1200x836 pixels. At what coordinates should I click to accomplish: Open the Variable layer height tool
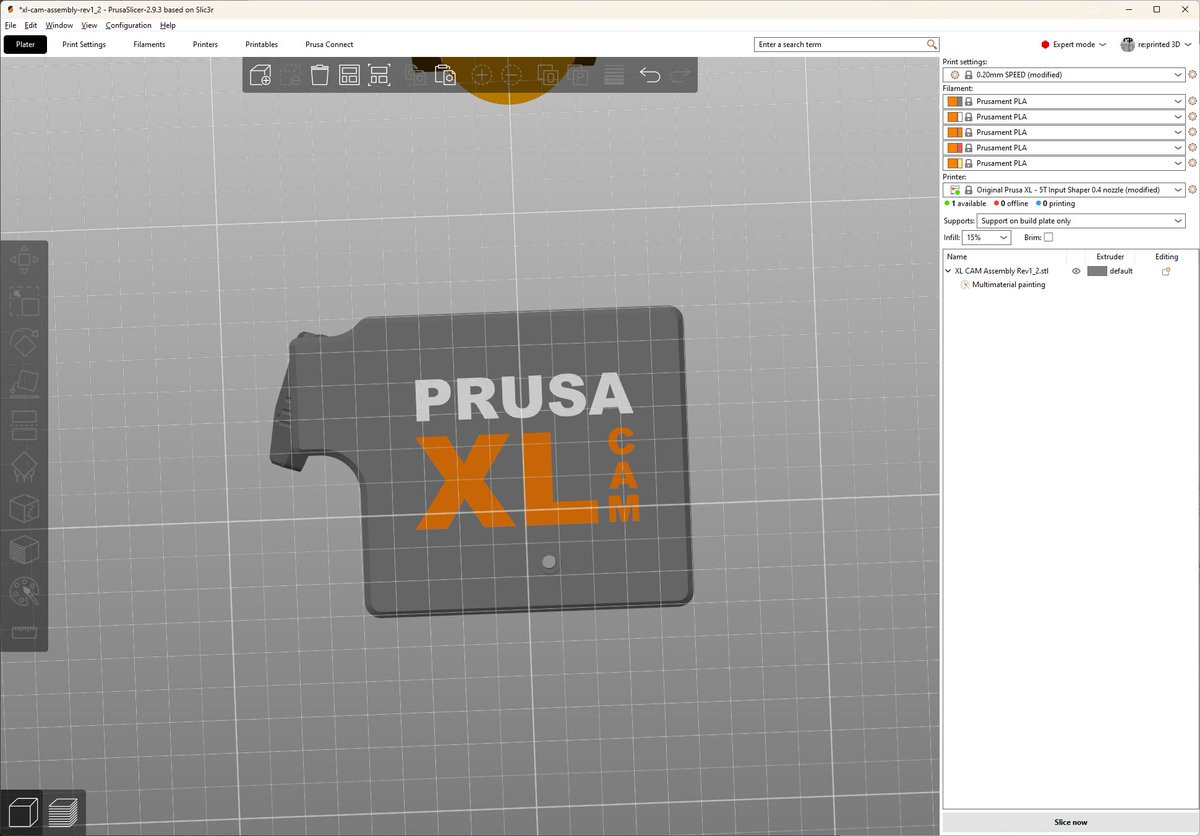coord(614,75)
